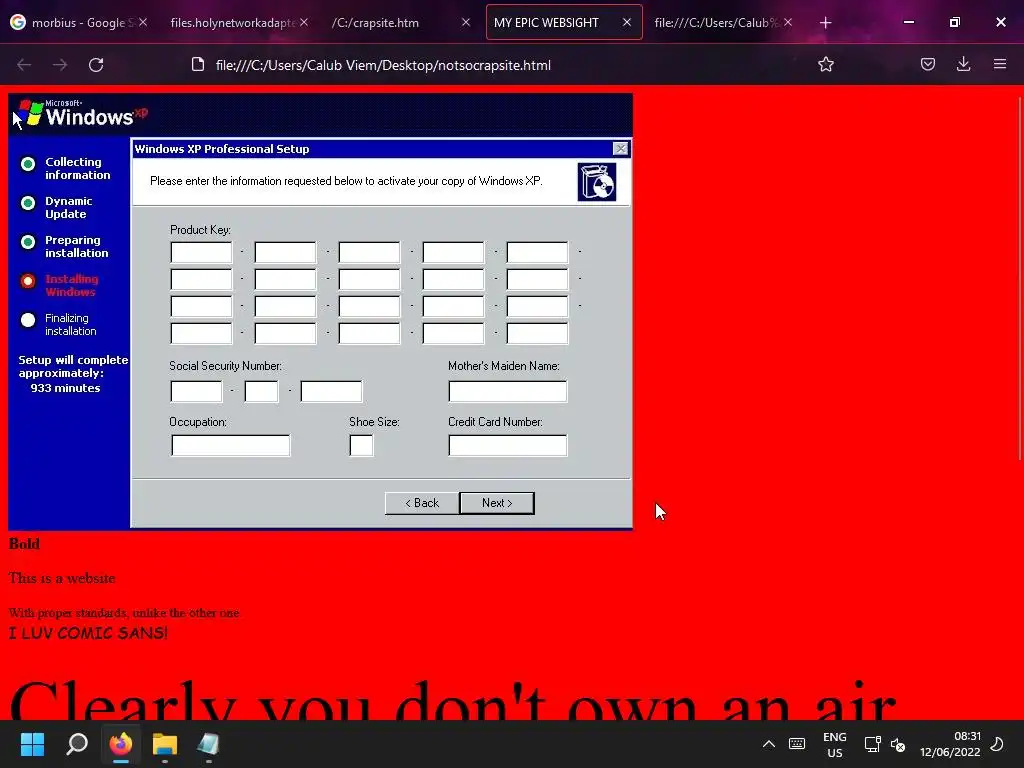Click the page vertical scrollbar

1019,278
